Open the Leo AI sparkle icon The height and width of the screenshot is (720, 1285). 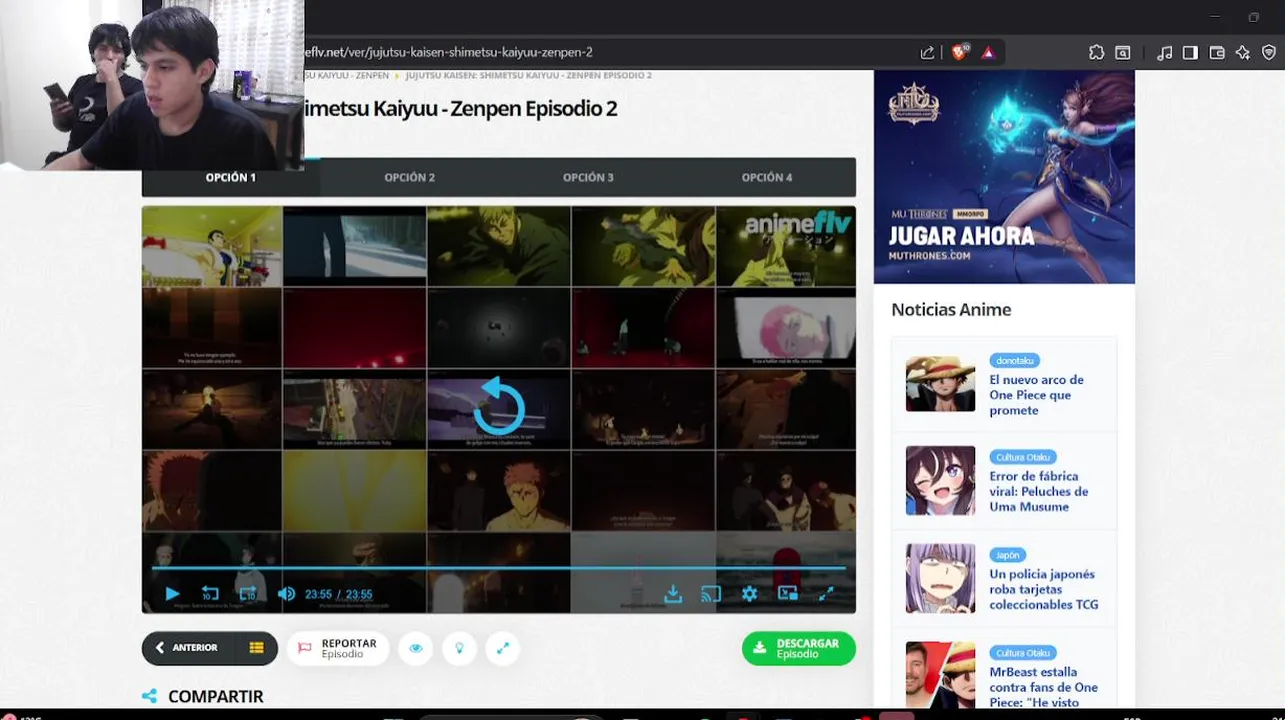pos(1243,52)
